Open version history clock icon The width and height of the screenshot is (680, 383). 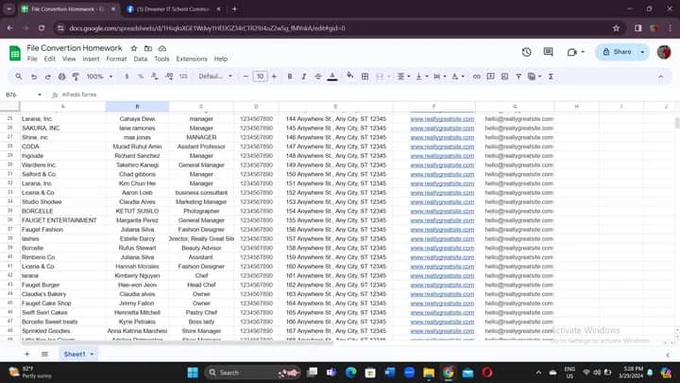tap(526, 52)
